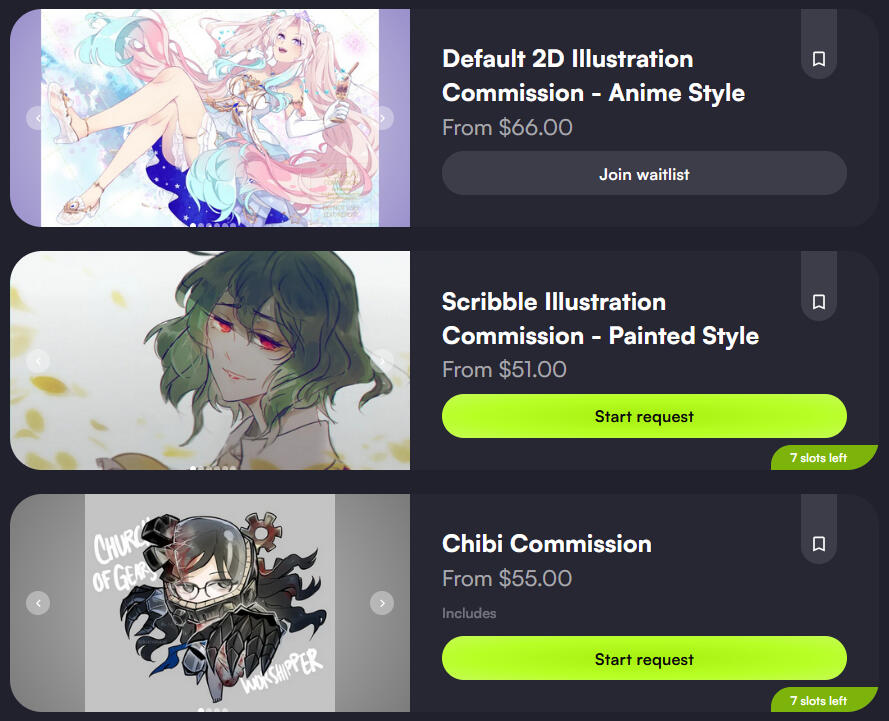Bookmark the Default 2D Illustration Commission
Viewport: 889px width, 721px height.
pos(818,59)
